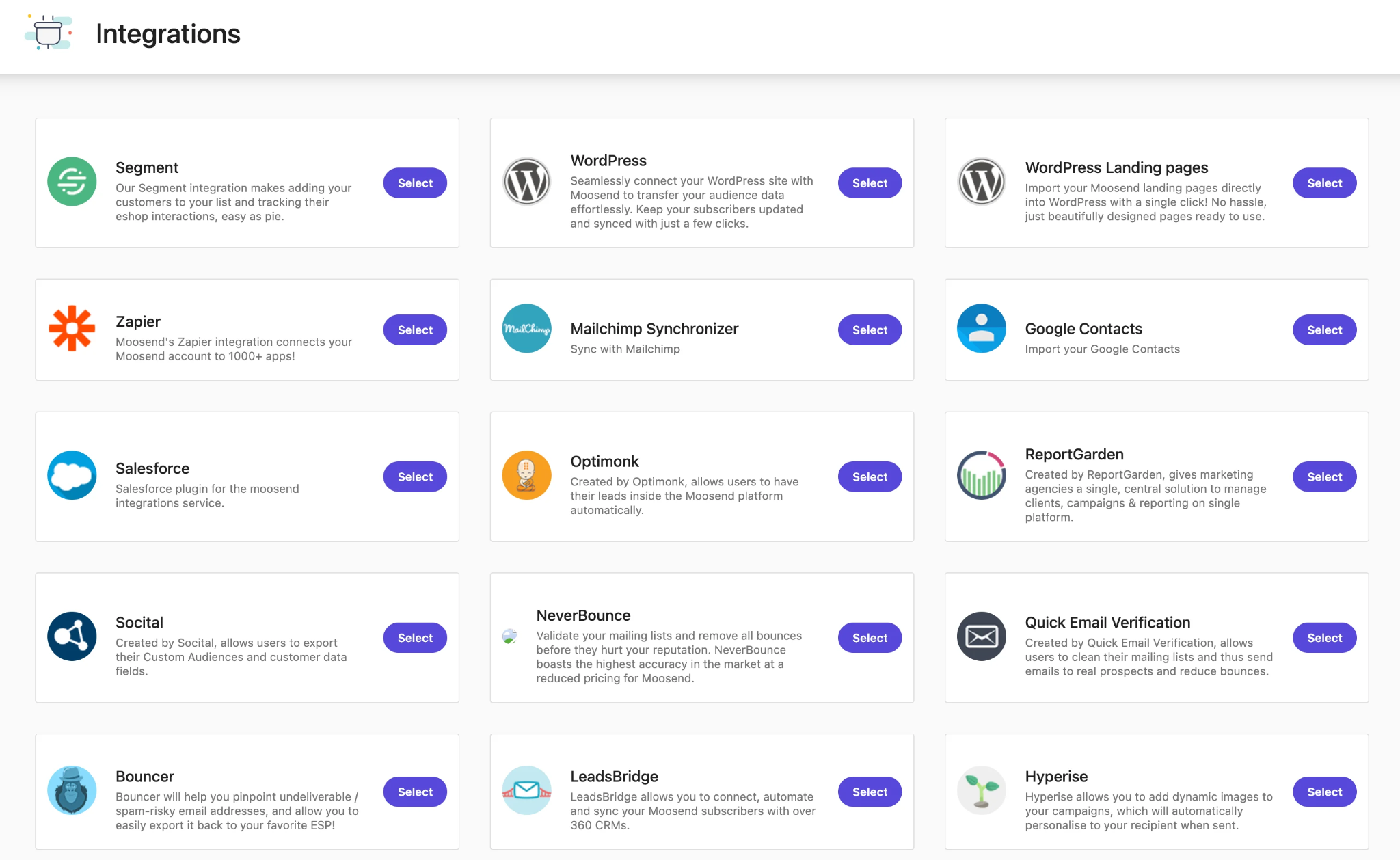Click the WordPress Landing pages title

click(x=1116, y=167)
